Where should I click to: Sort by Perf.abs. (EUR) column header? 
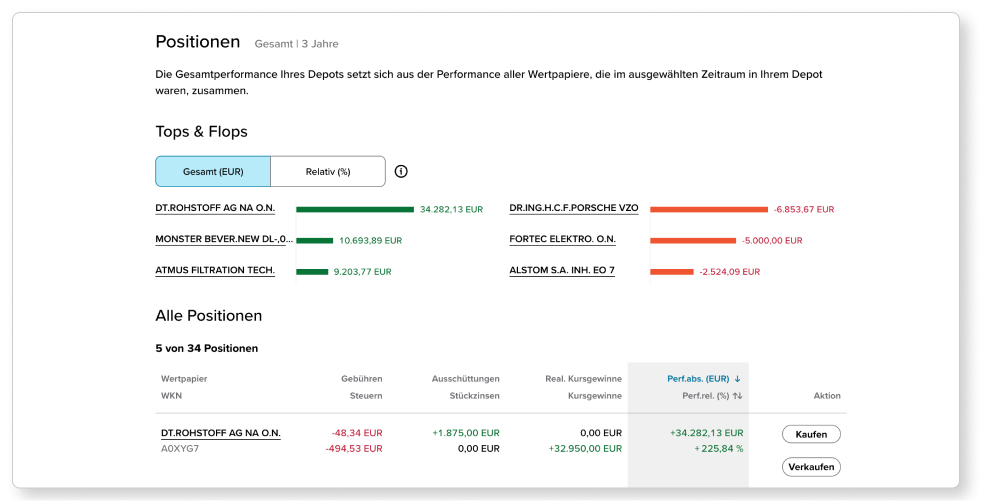tap(698, 379)
